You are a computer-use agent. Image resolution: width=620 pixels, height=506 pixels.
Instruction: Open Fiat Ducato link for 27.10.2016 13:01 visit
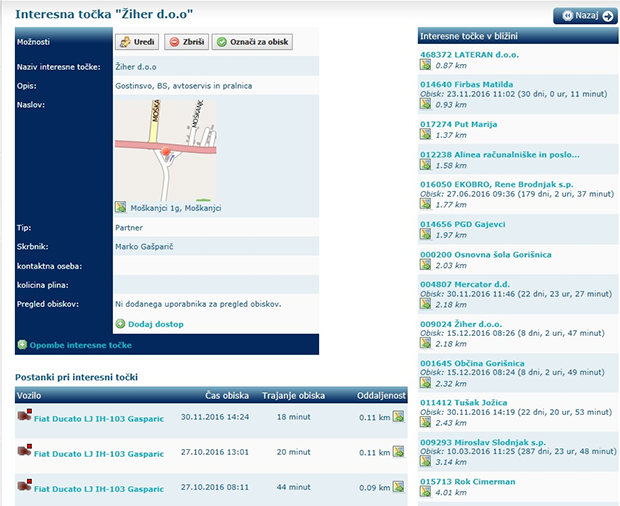(x=99, y=454)
